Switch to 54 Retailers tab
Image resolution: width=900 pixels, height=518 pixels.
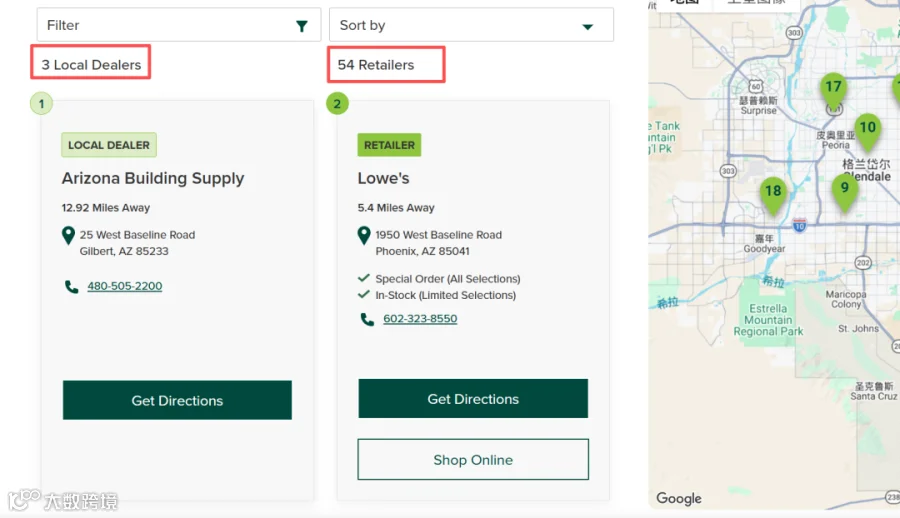point(386,64)
